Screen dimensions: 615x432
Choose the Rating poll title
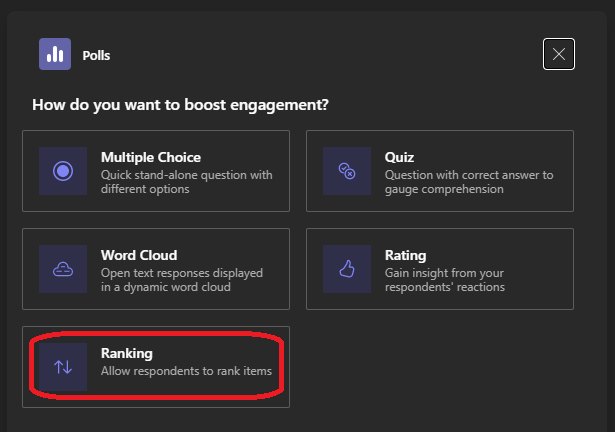(x=405, y=255)
